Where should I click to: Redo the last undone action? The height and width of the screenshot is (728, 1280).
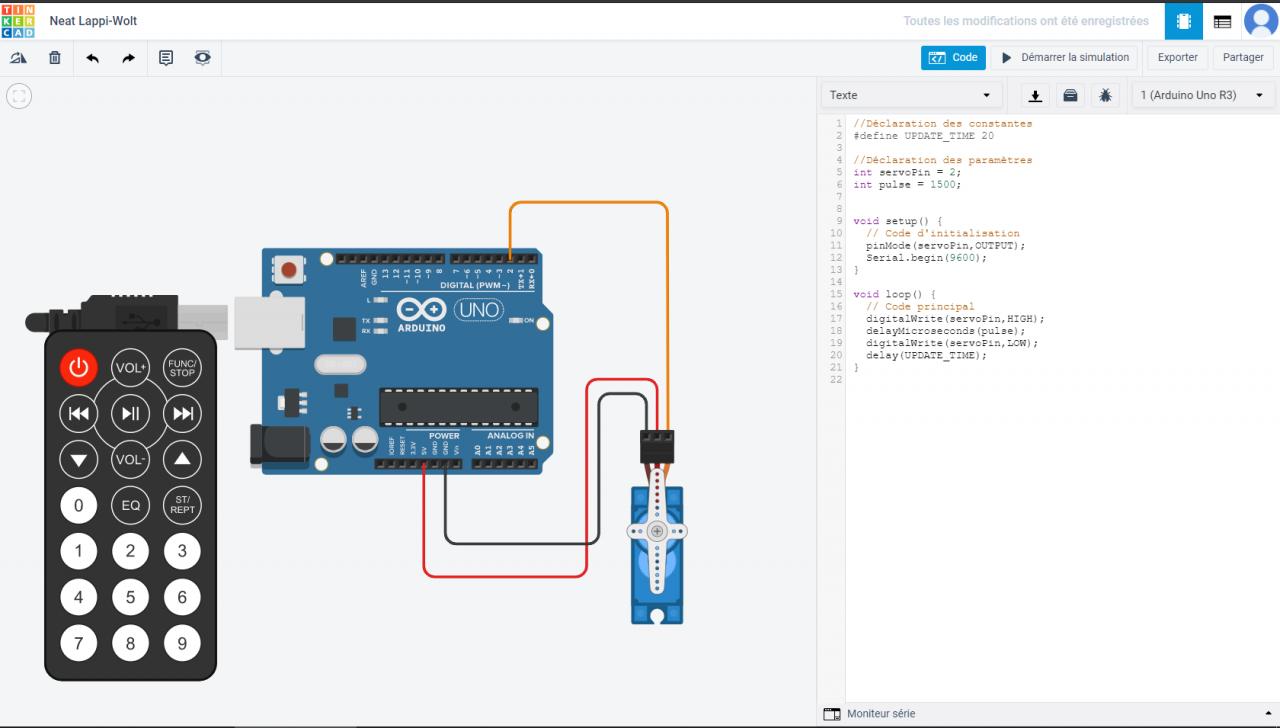(x=129, y=58)
